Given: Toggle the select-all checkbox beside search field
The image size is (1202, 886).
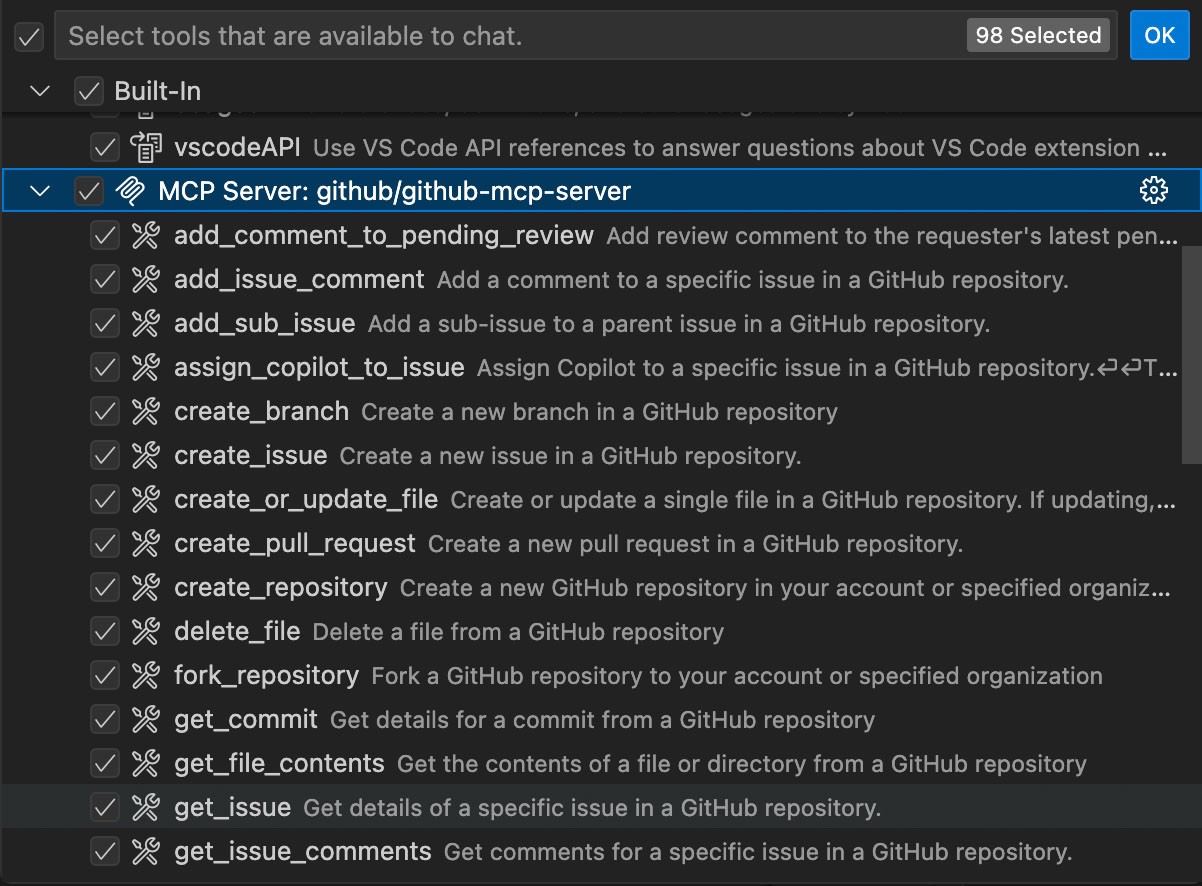Looking at the screenshot, I should pyautogui.click(x=29, y=37).
